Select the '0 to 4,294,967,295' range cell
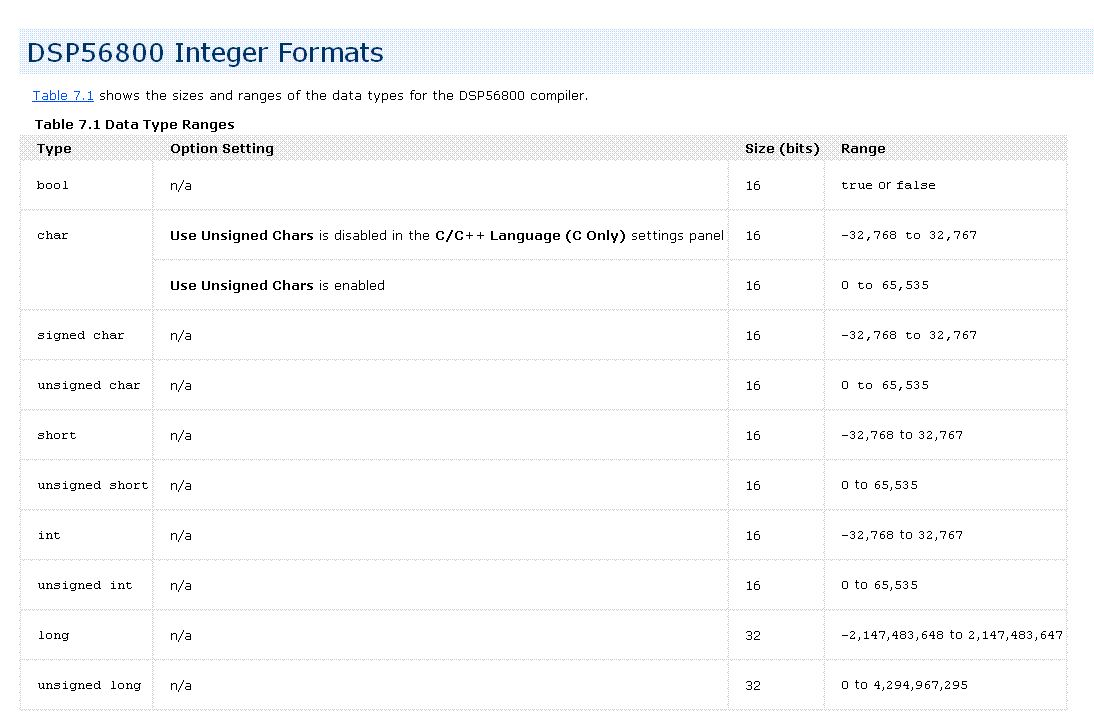Viewport: 1094px width, 726px height. pyautogui.click(x=904, y=685)
